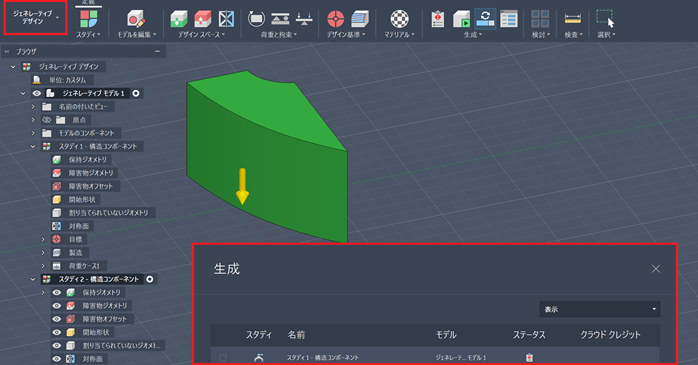The width and height of the screenshot is (698, 365).
Task: Open the ジェネレーティブ デザイン workspace switcher
Action: tap(35, 17)
